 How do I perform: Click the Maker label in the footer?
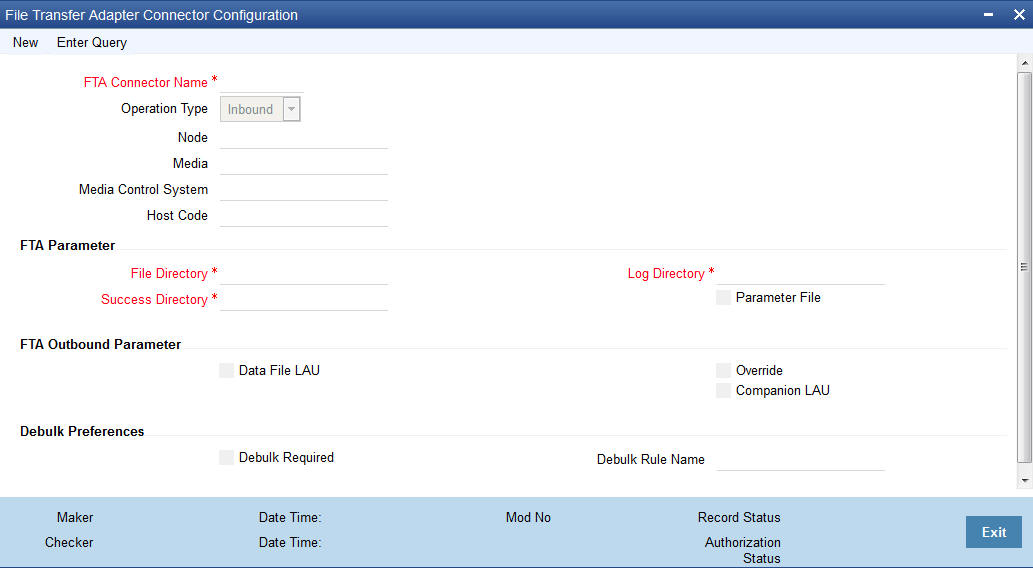tap(74, 517)
